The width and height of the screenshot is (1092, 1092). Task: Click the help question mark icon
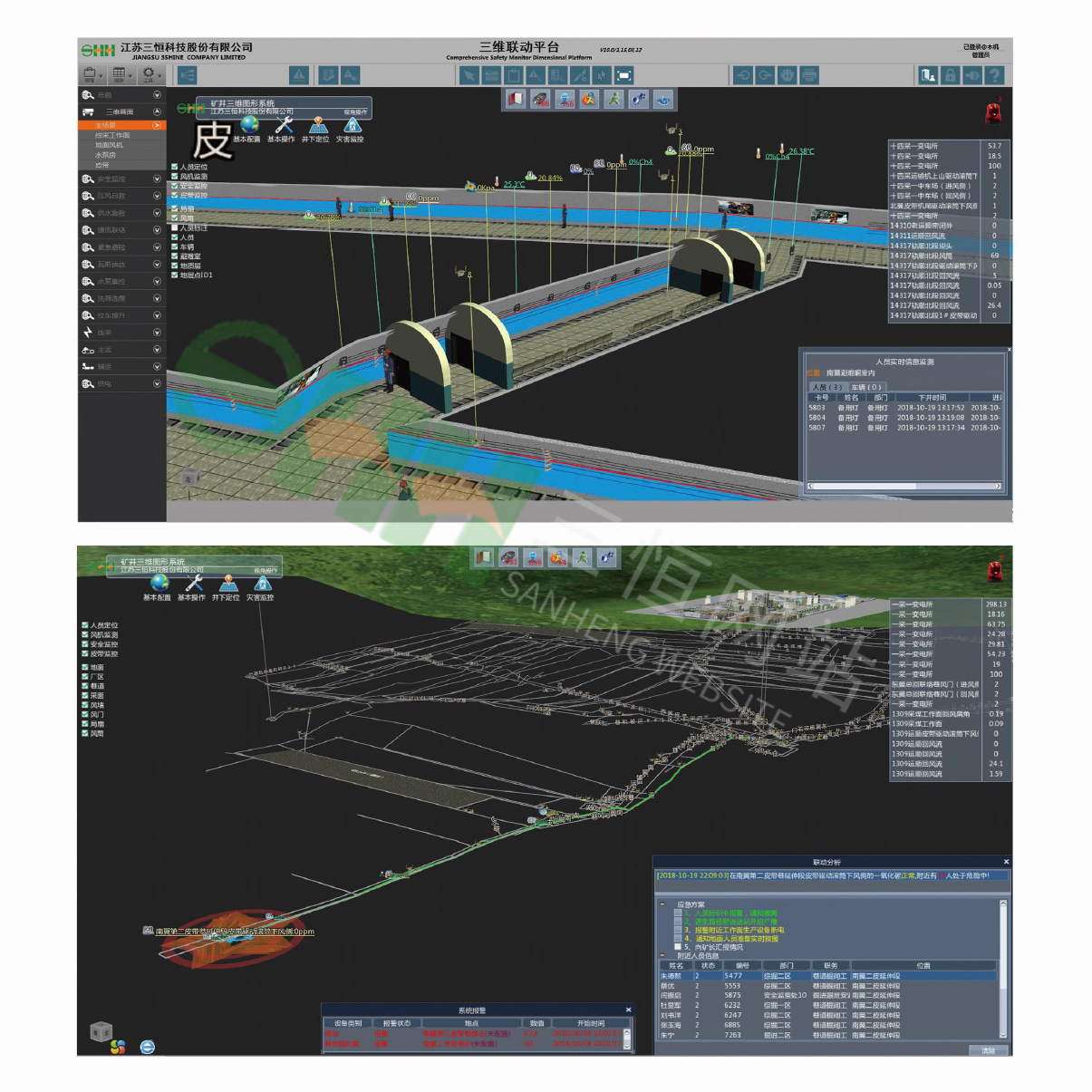click(994, 75)
